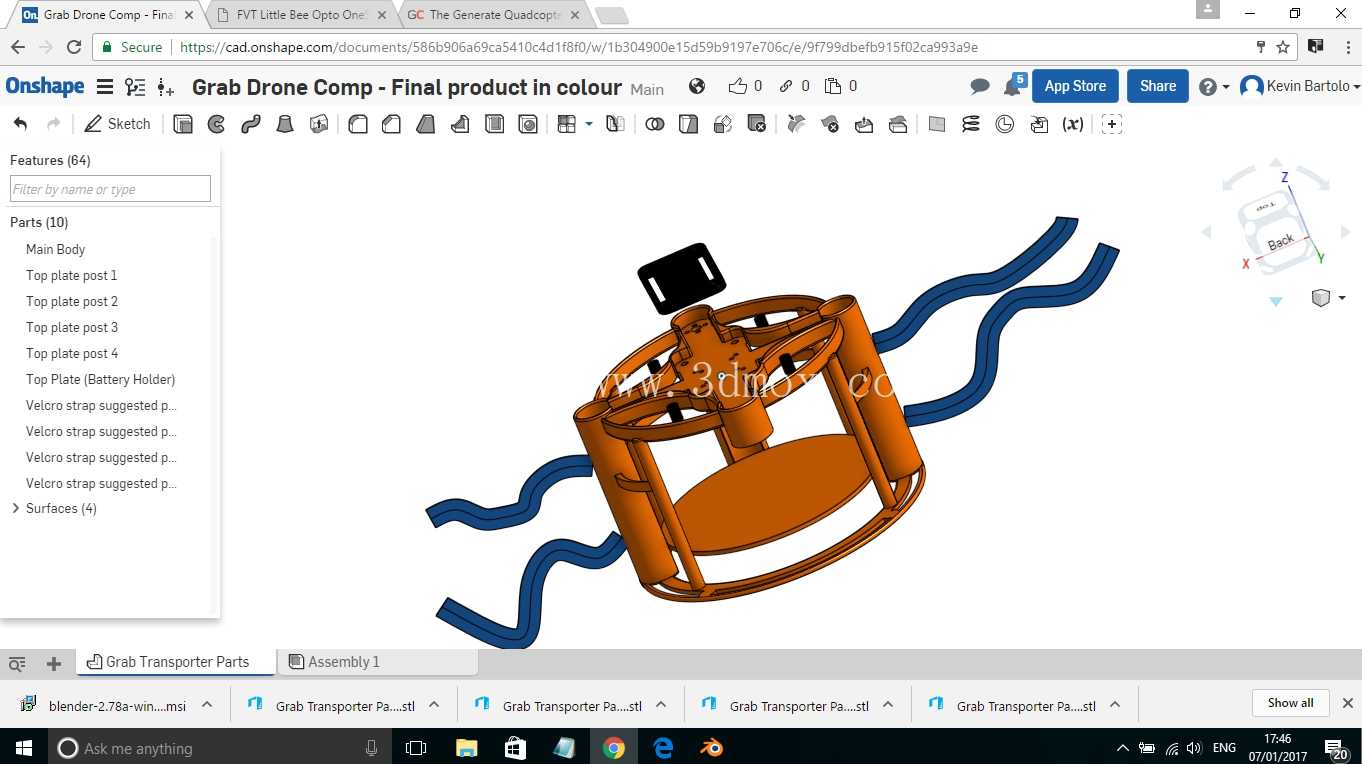Click Show all downloads
Image resolution: width=1362 pixels, height=764 pixels.
tap(1290, 703)
